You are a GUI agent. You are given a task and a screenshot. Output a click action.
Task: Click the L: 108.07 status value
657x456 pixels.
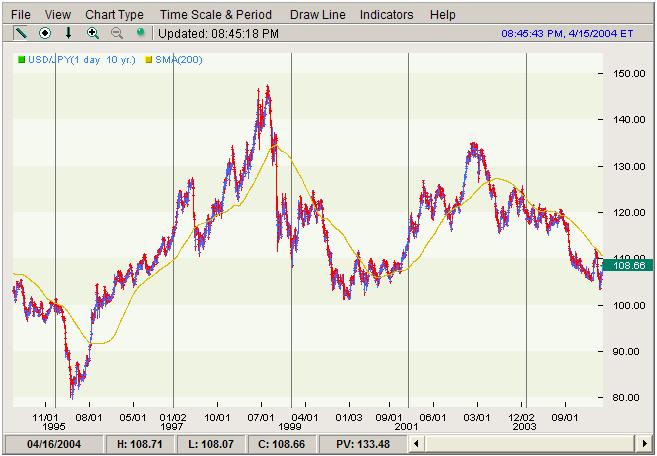(211, 444)
